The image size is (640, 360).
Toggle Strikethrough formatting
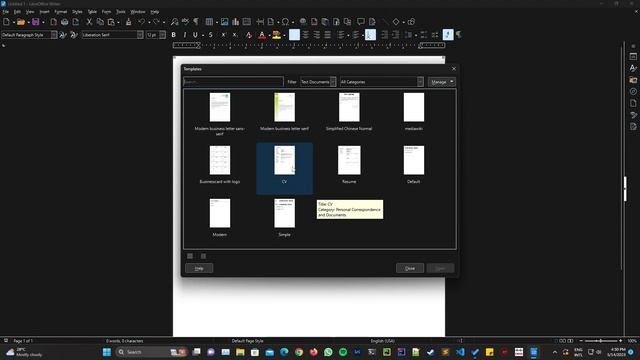pos(211,35)
